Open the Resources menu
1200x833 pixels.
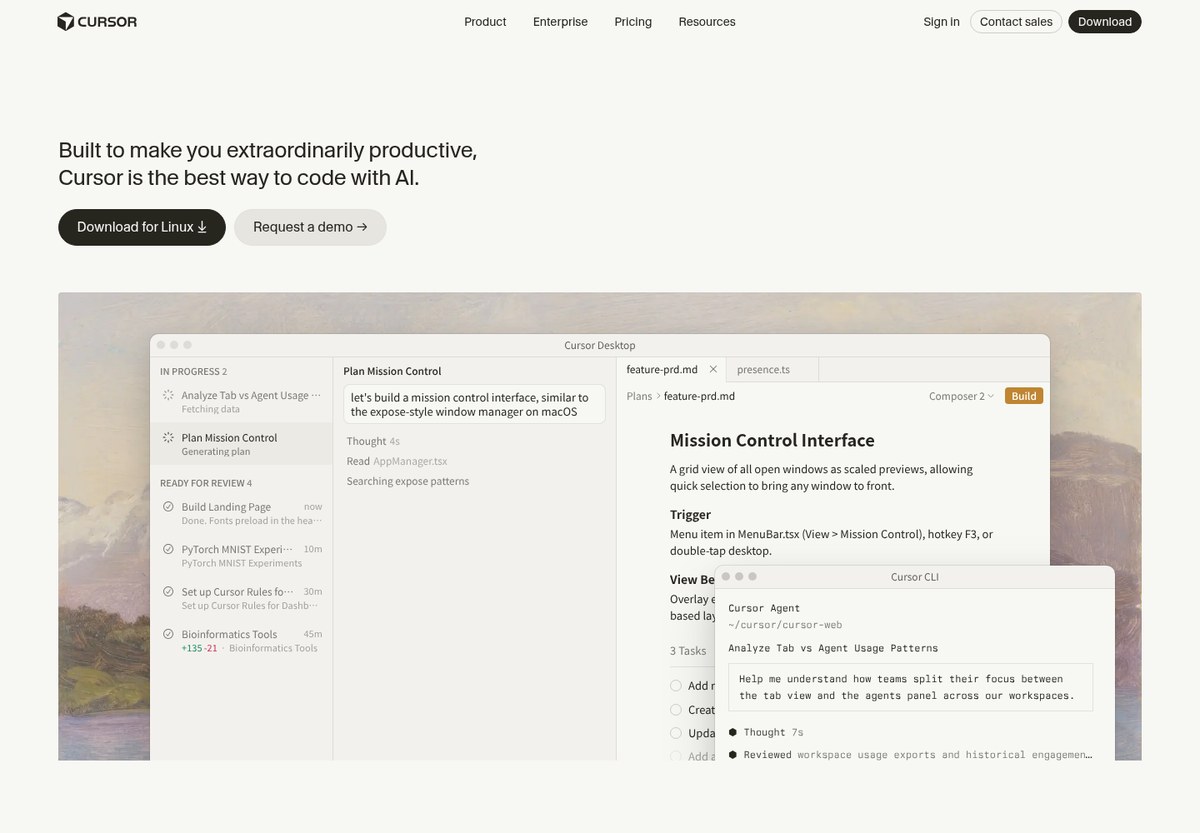(x=707, y=22)
